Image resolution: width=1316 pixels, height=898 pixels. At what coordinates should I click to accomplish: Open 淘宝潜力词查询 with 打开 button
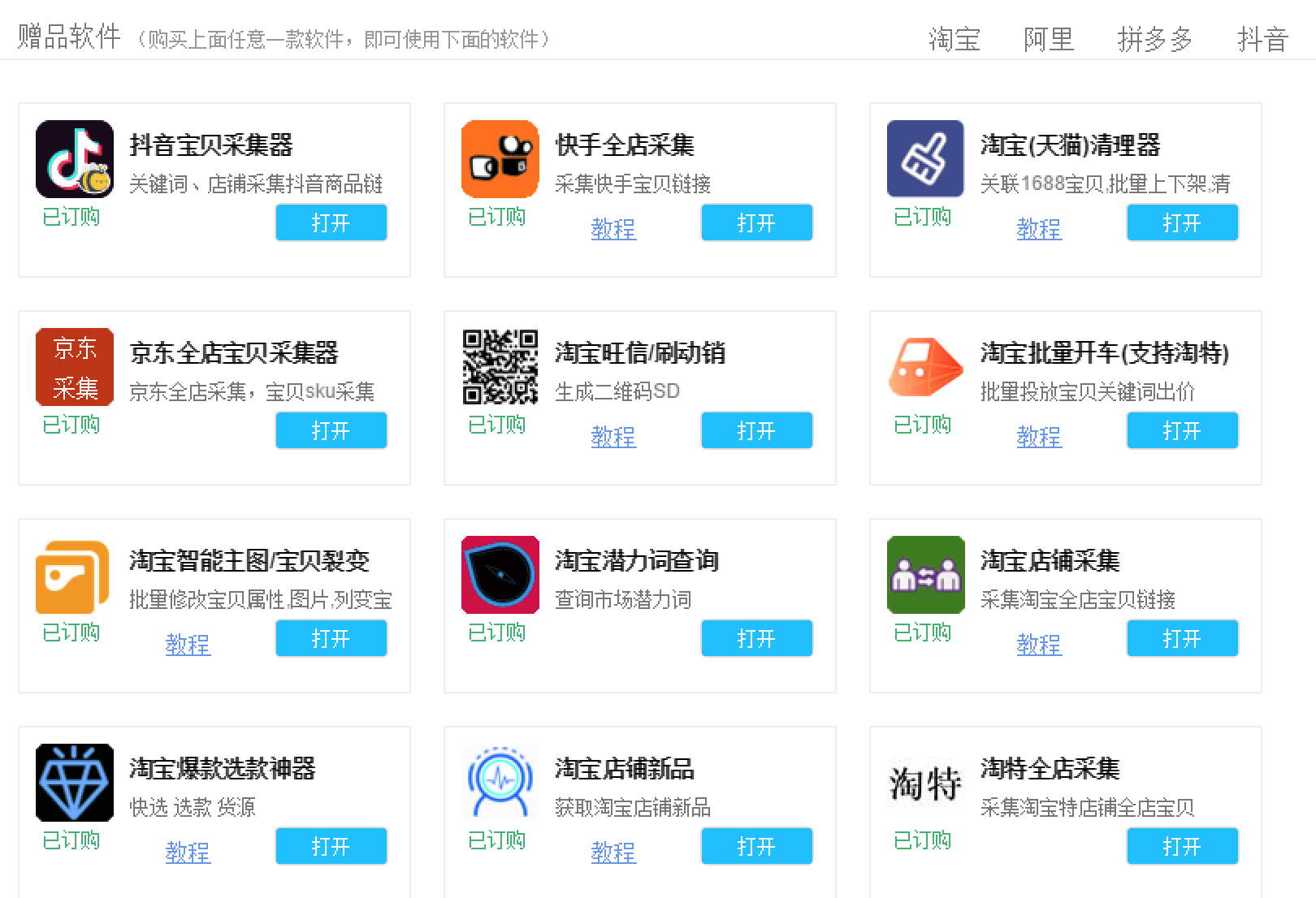pos(757,638)
